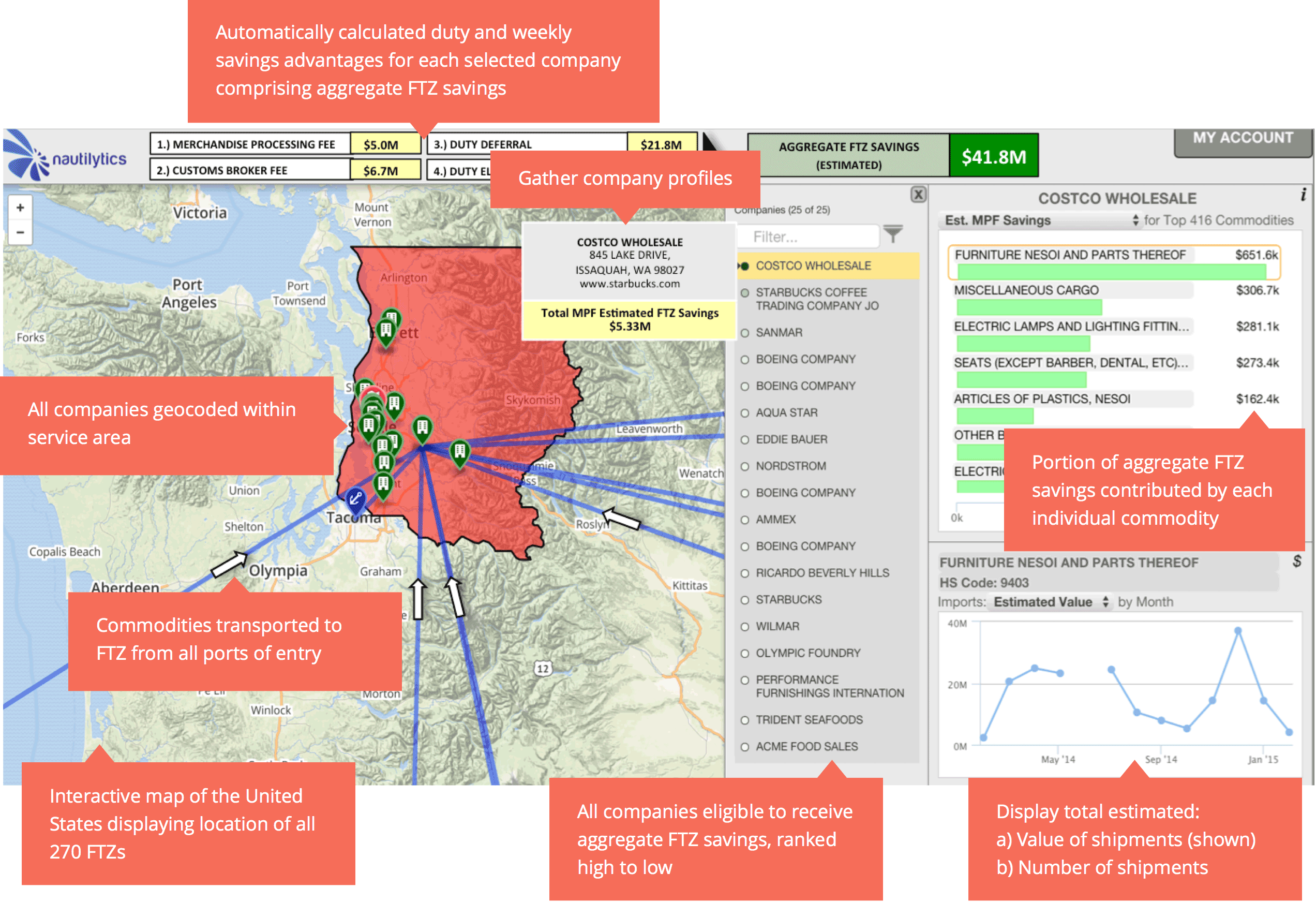This screenshot has width=1316, height=902.
Task: Click the Leavenworth map label
Action: [649, 429]
